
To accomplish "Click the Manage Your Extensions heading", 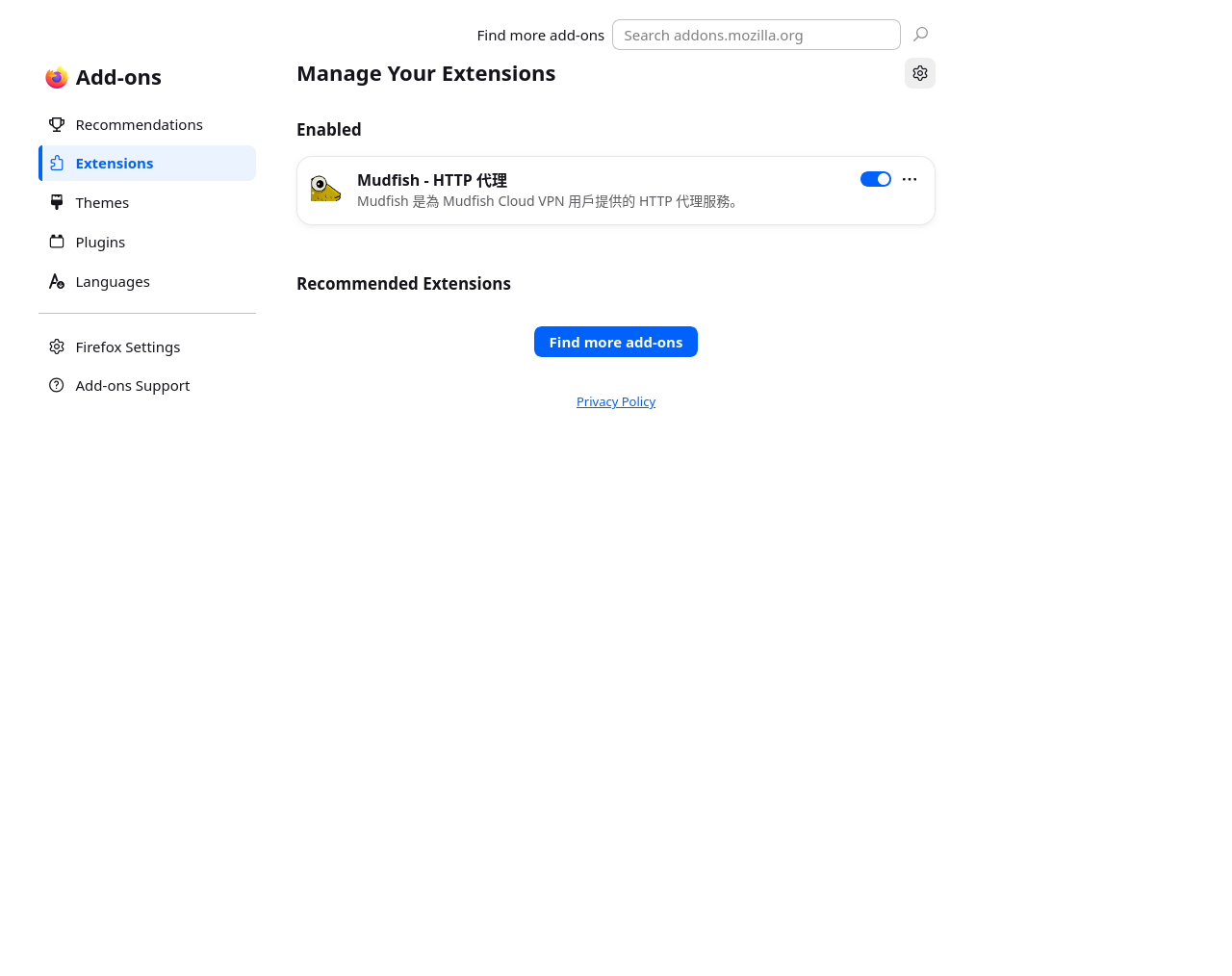I will (x=426, y=73).
